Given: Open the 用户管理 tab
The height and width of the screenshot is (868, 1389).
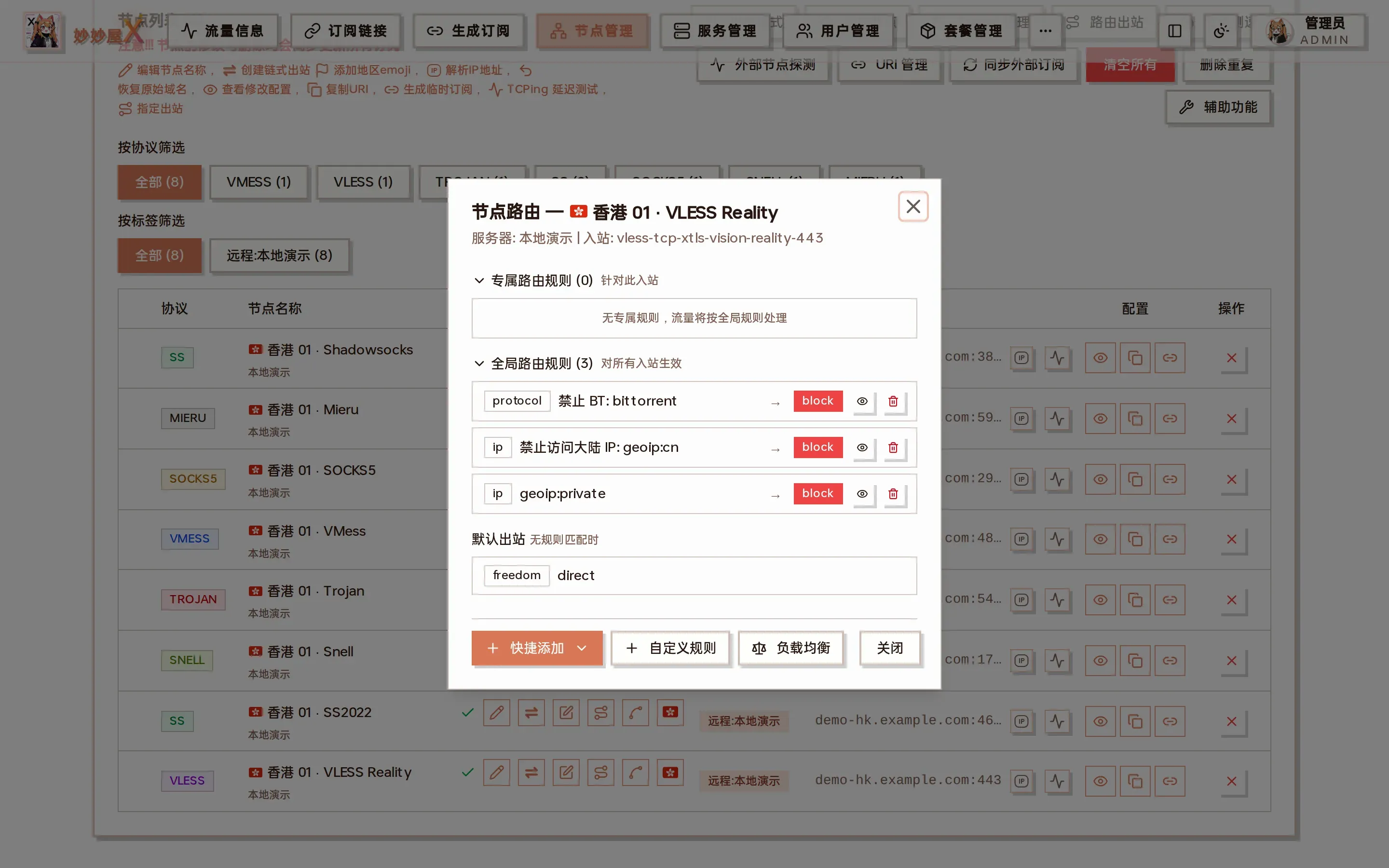Looking at the screenshot, I should point(838,31).
